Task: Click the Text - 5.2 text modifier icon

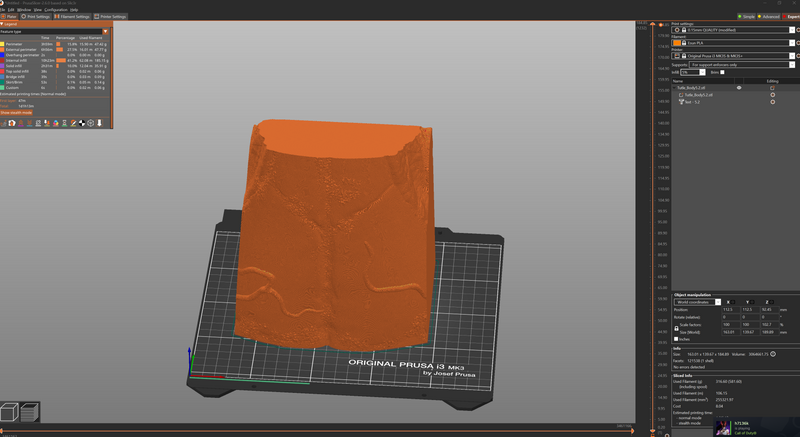Action: click(681, 102)
